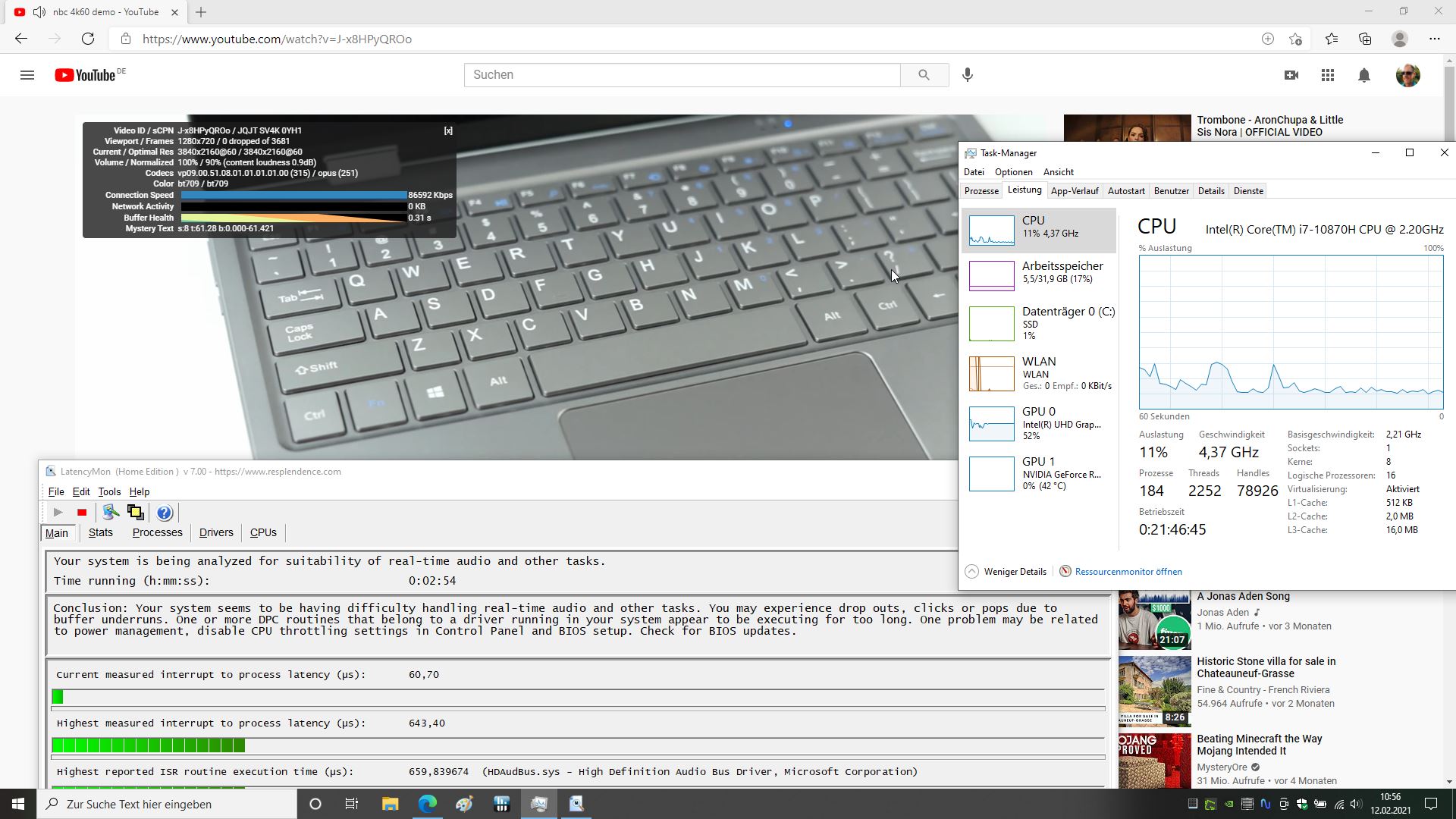
Task: Click the Ressourcenmonitor öffnen link
Action: pos(1128,572)
